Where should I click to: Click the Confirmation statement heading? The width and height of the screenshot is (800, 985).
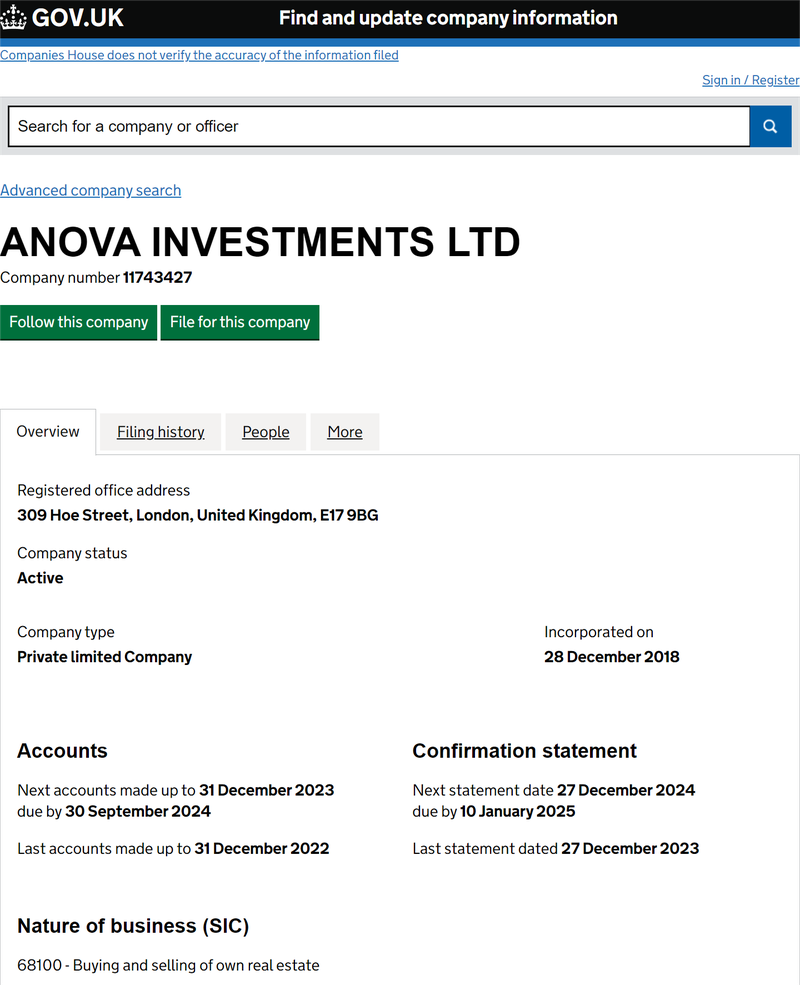pos(524,751)
